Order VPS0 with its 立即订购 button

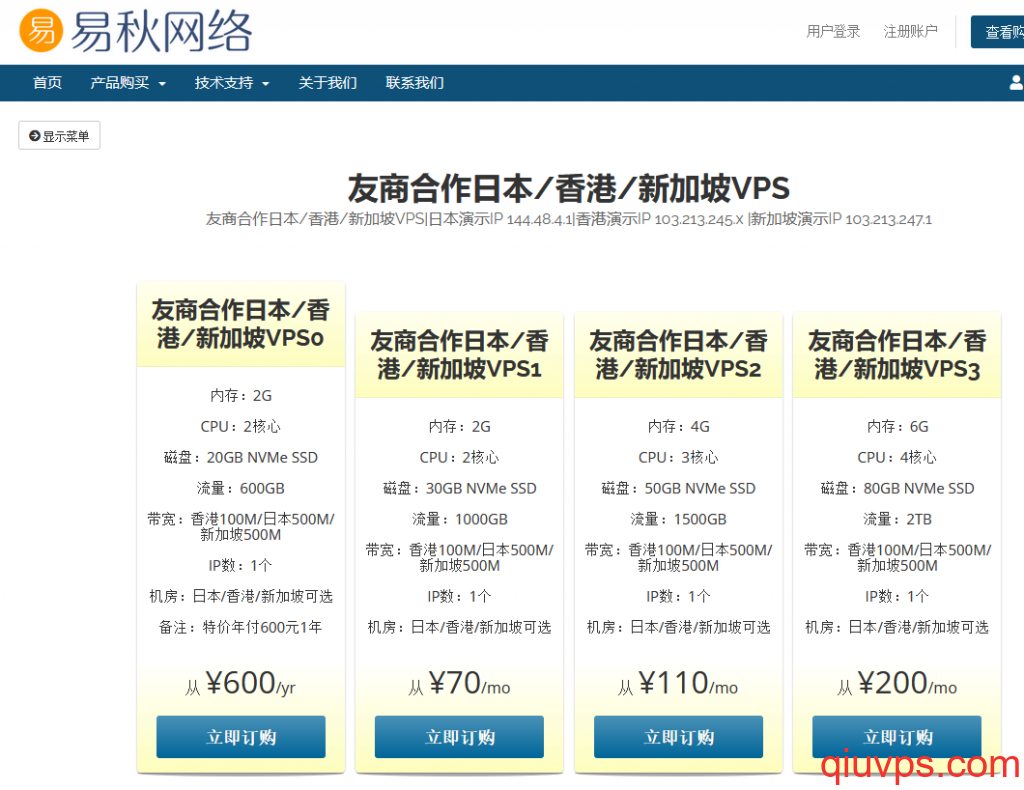240,737
